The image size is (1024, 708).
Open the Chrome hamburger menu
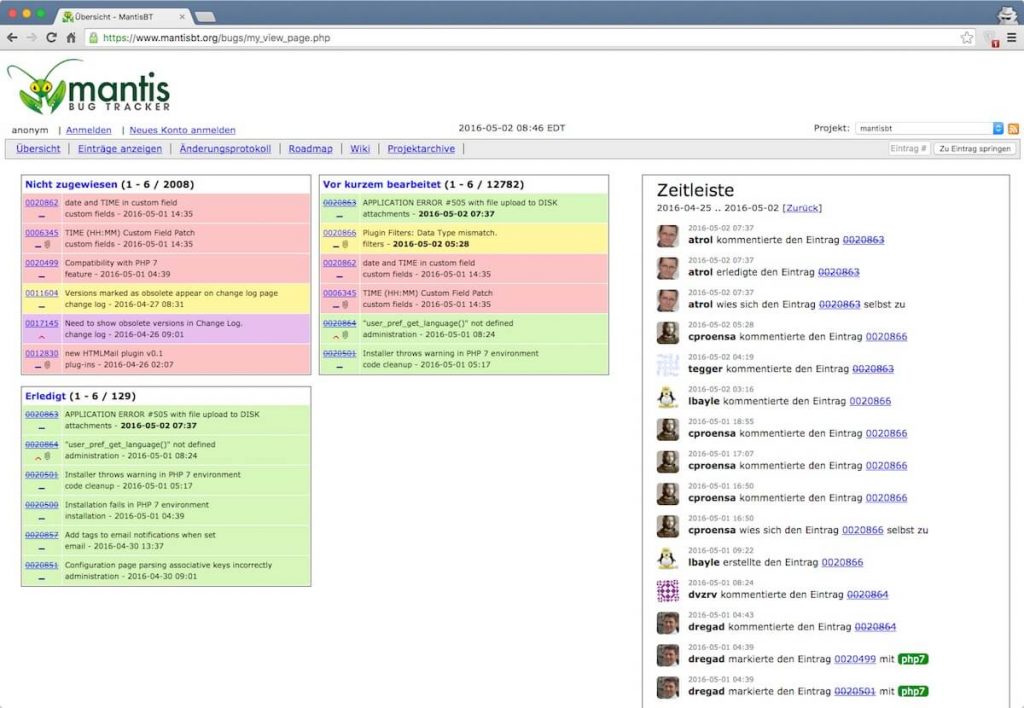[1011, 38]
